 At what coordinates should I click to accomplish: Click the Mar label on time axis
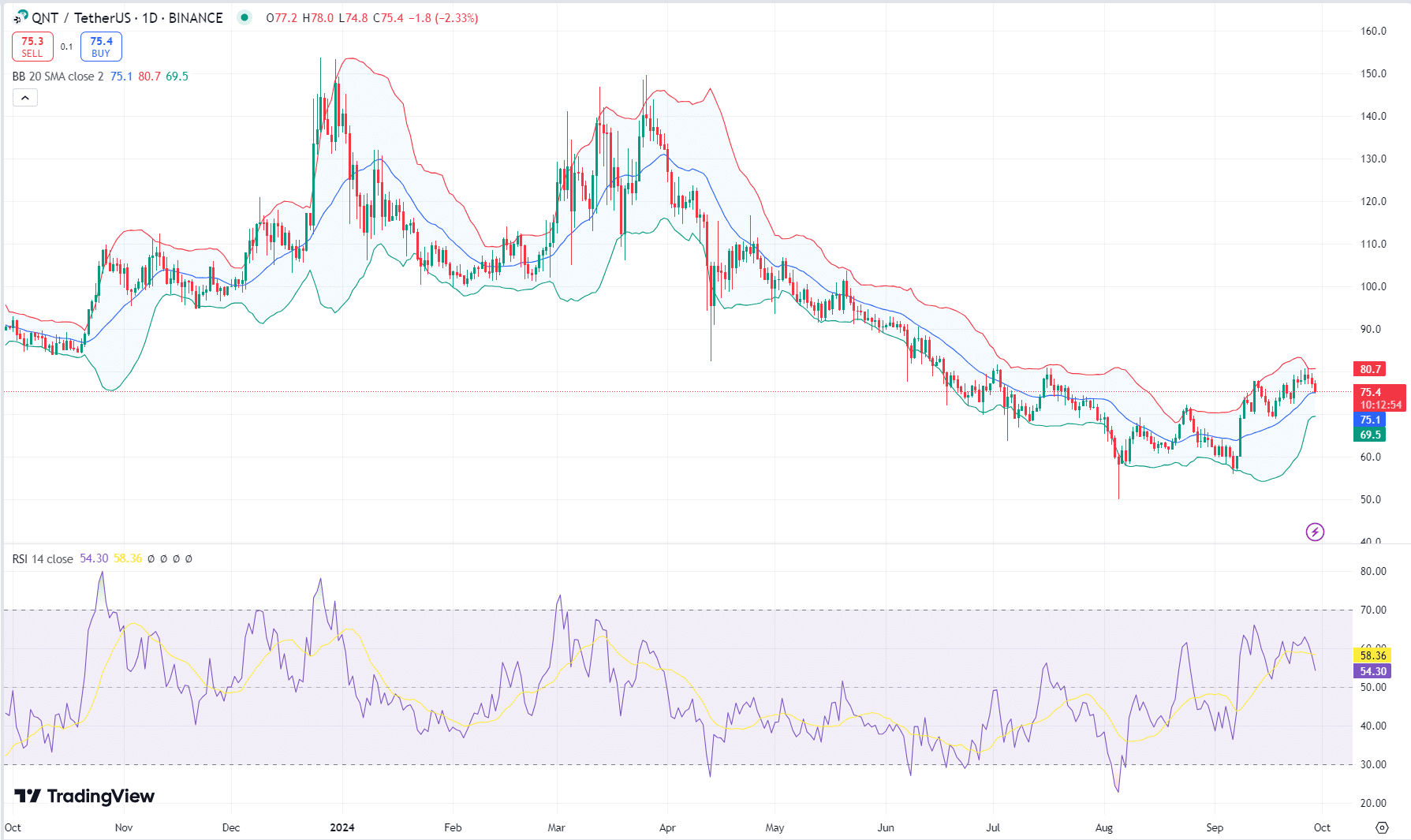[x=556, y=827]
